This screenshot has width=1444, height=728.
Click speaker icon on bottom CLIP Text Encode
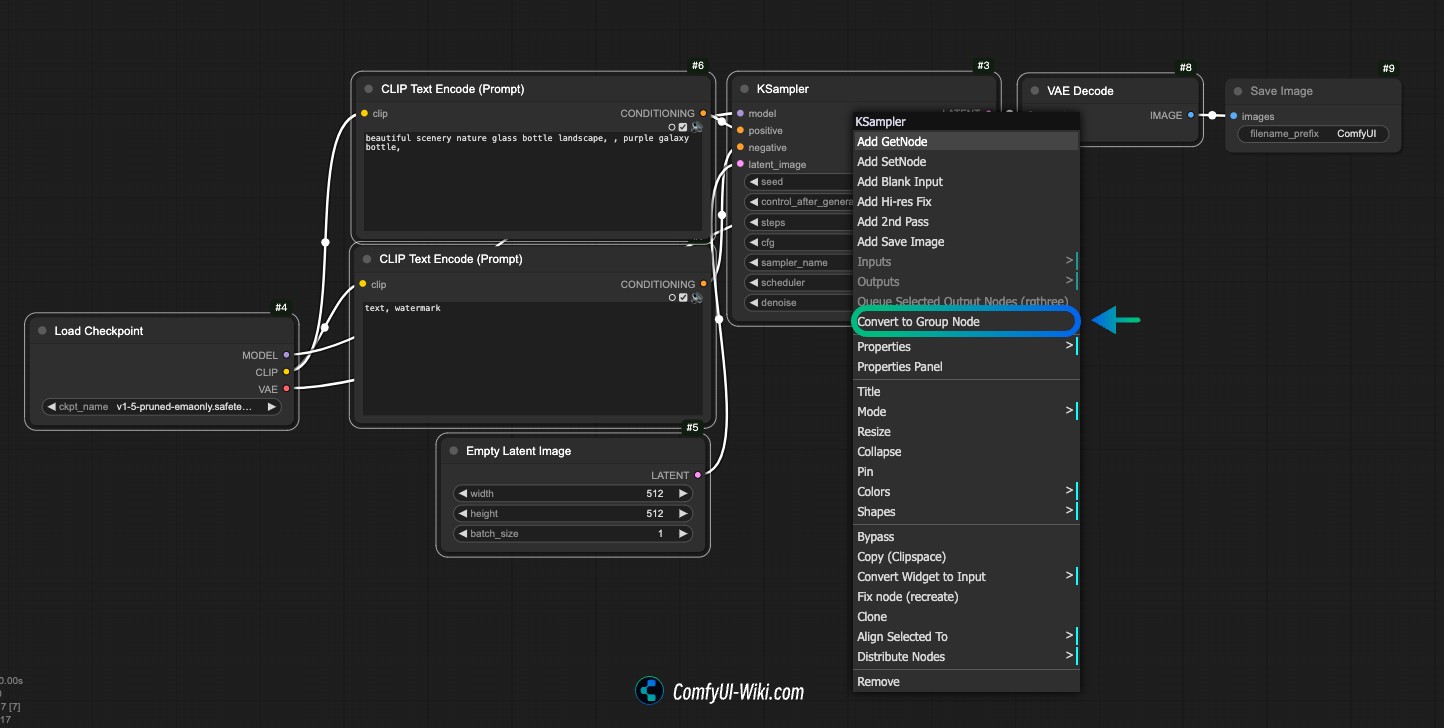(x=696, y=297)
